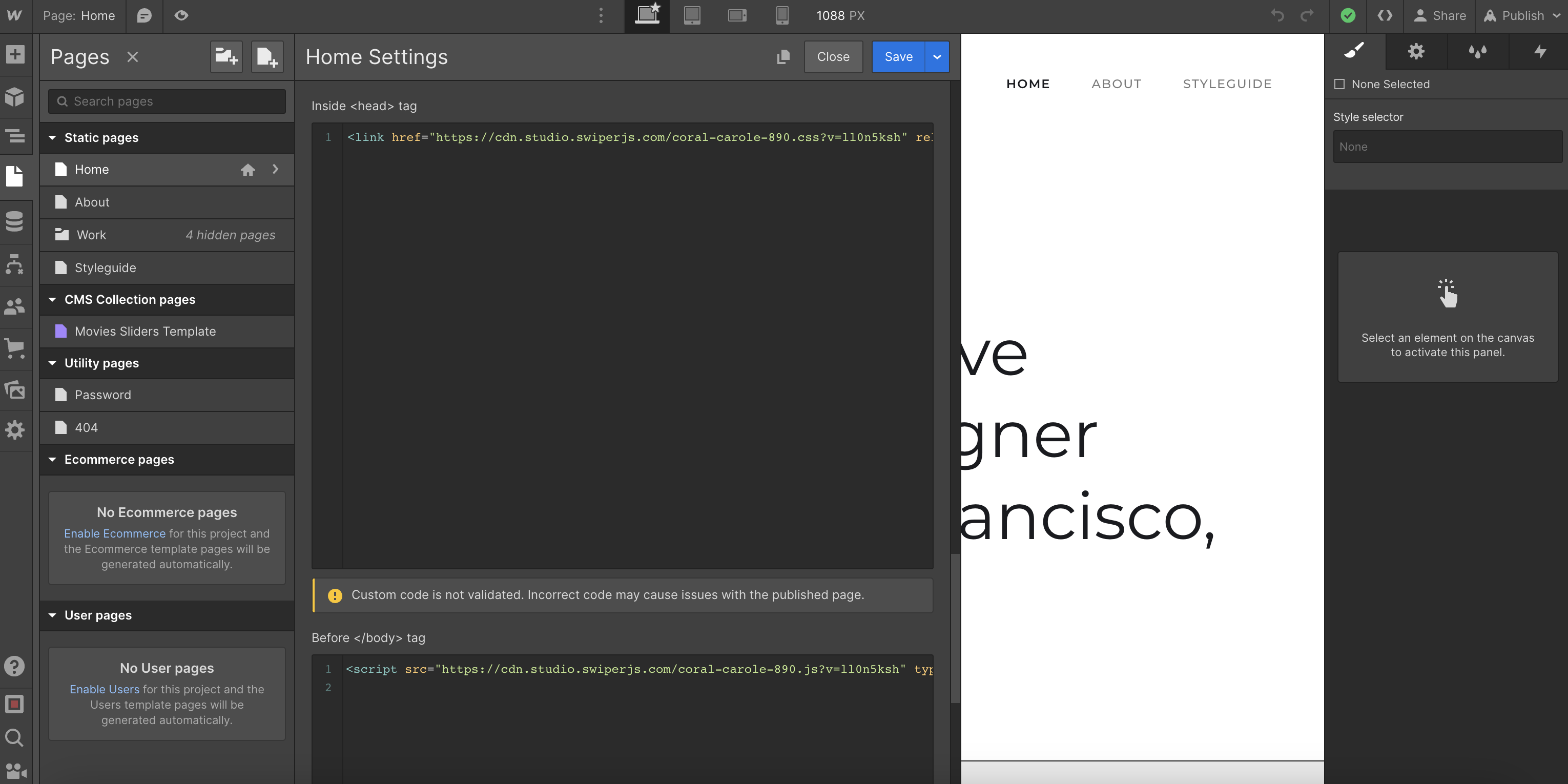This screenshot has height=784, width=1568.
Task: Click the paint brush style icon
Action: pos(1356,51)
